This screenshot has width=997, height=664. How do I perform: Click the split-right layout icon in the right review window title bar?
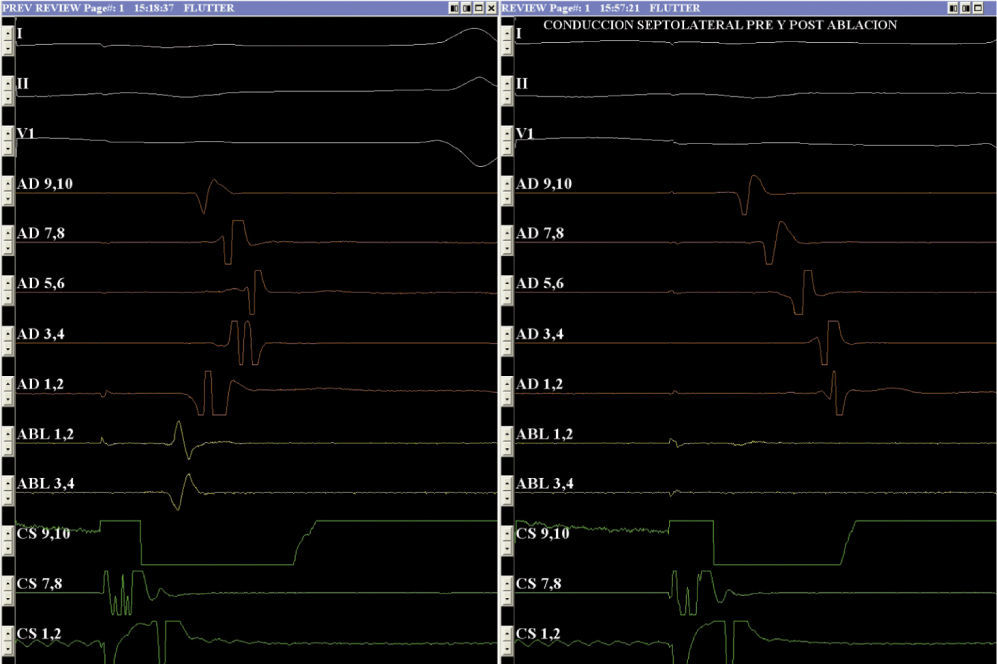coord(964,7)
